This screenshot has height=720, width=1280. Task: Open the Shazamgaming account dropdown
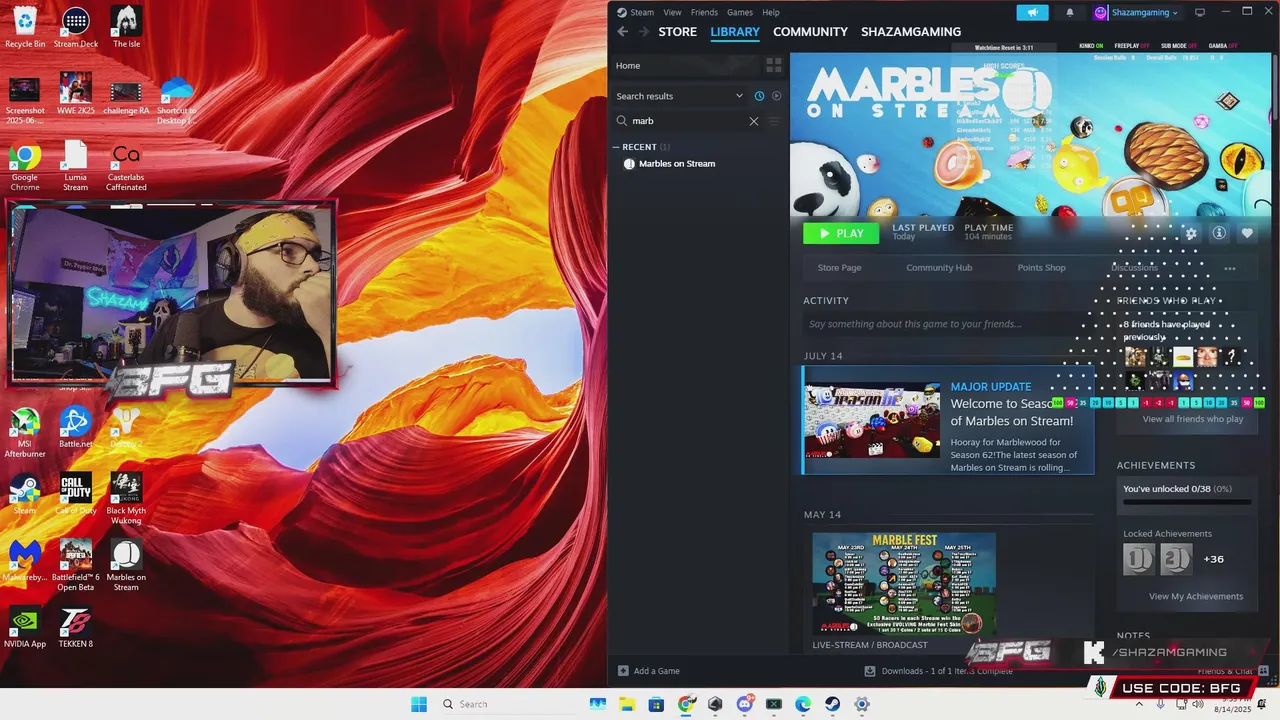(1136, 13)
